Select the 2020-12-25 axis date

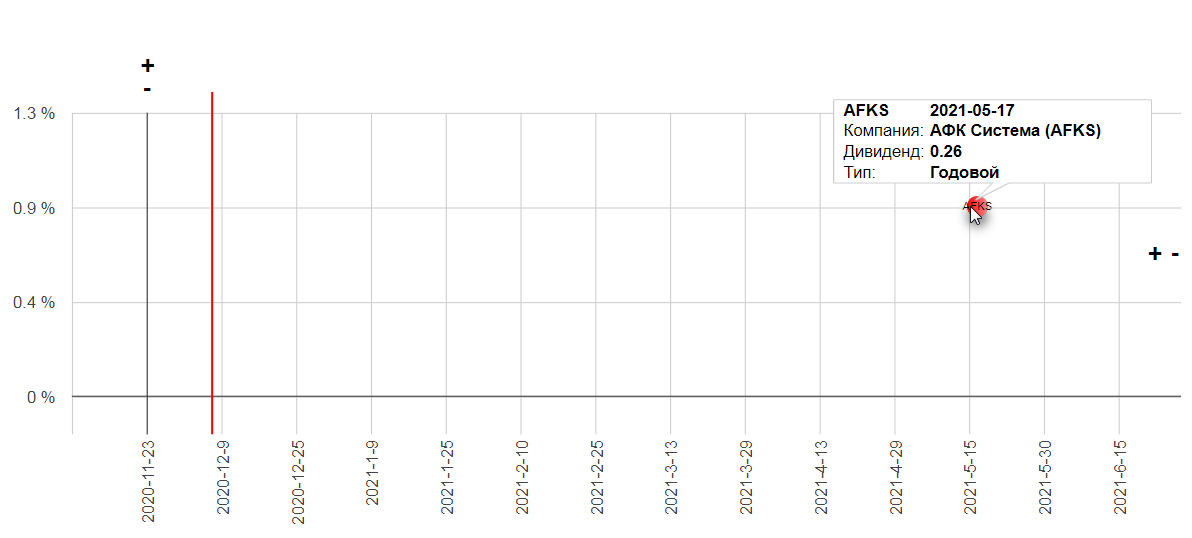[x=297, y=481]
